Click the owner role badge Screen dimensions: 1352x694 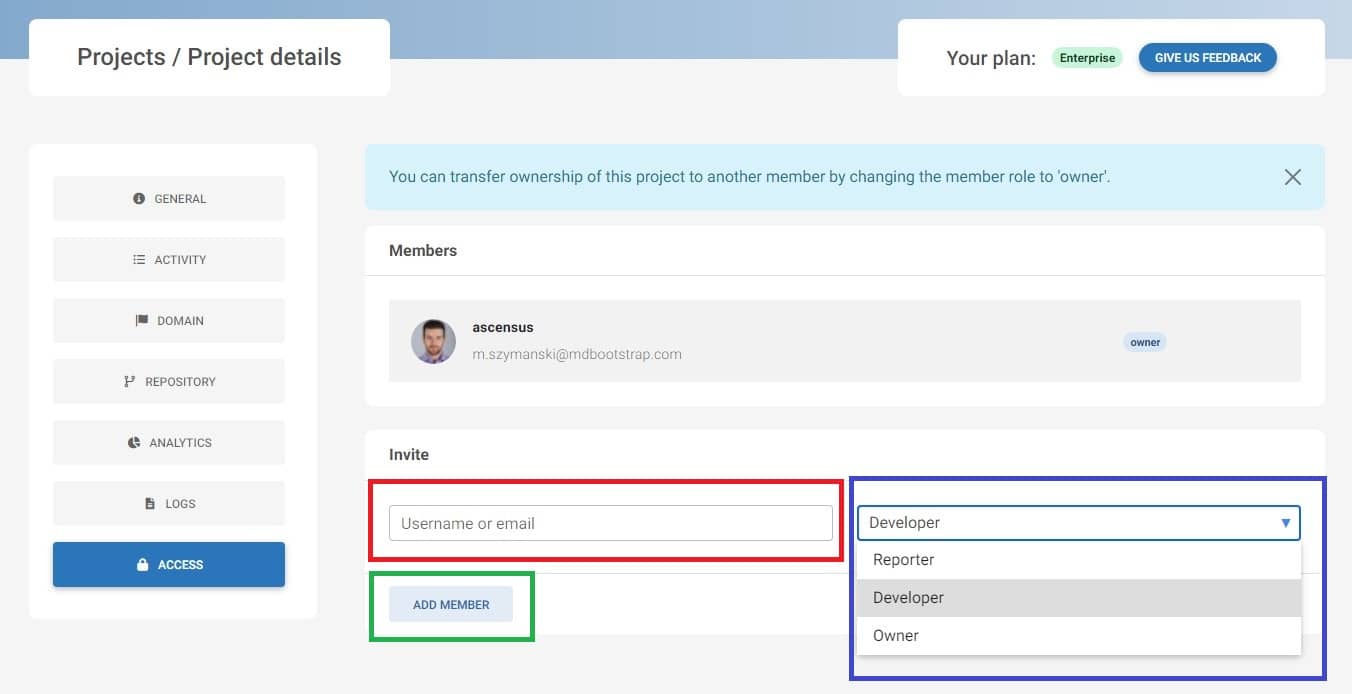[1145, 342]
